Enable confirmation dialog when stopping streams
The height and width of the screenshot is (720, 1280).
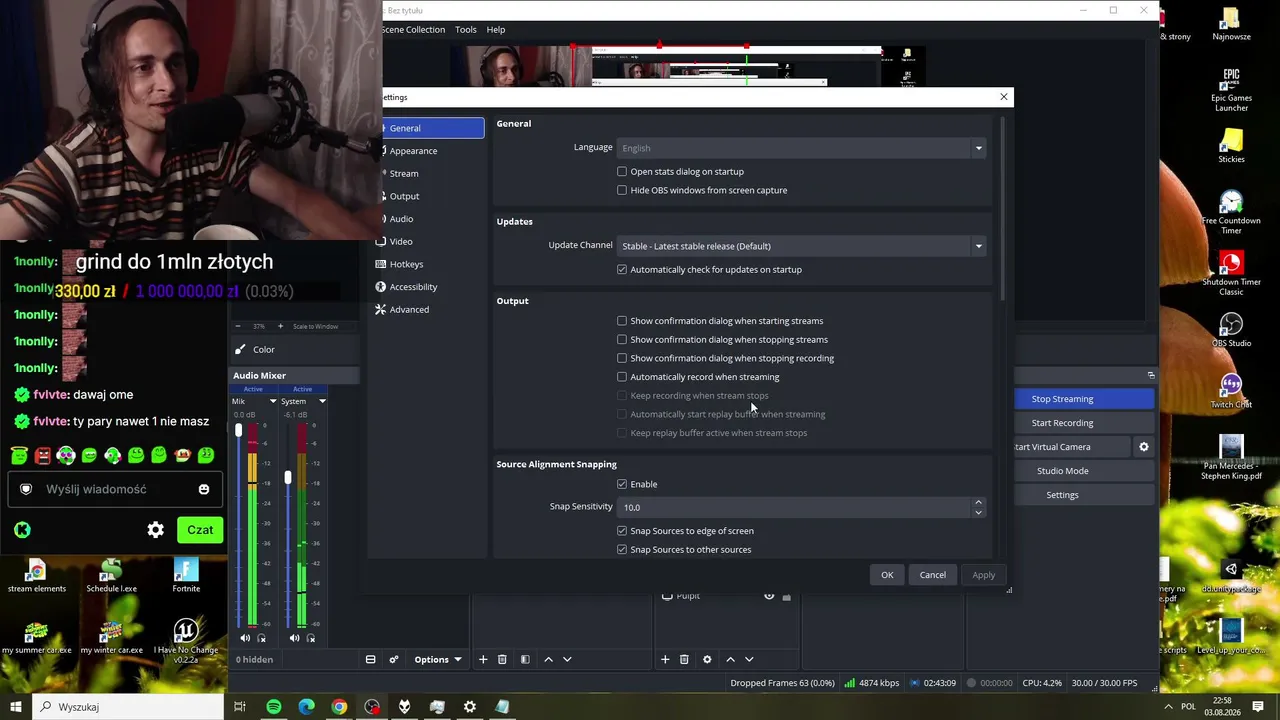622,340
